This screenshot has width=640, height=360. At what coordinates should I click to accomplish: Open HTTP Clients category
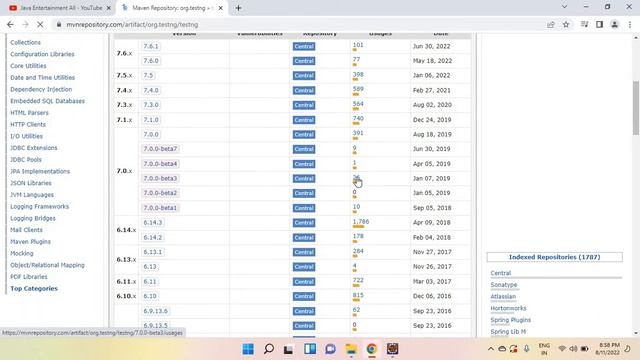click(28, 124)
